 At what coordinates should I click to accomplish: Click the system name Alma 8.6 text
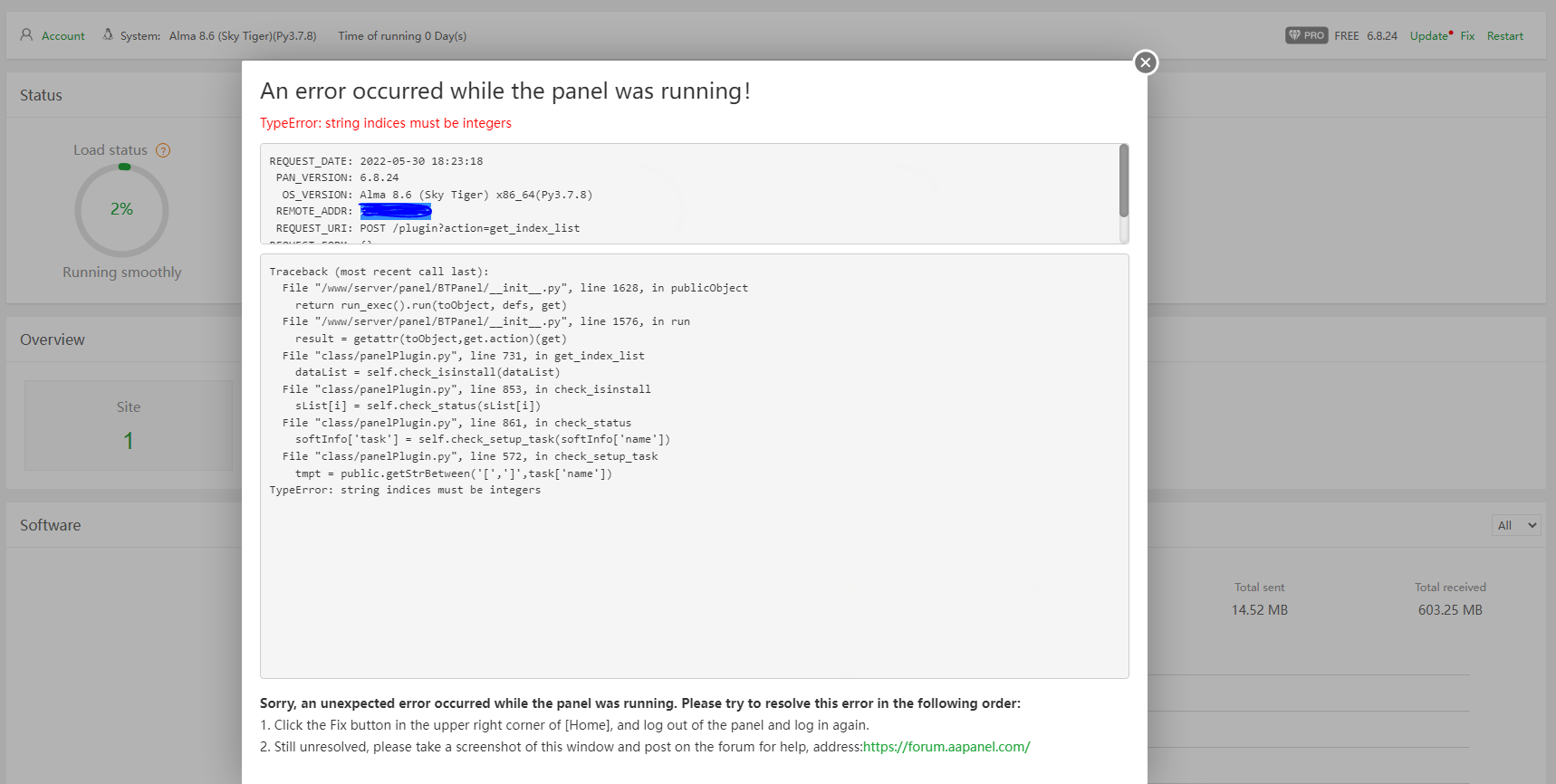click(x=243, y=36)
